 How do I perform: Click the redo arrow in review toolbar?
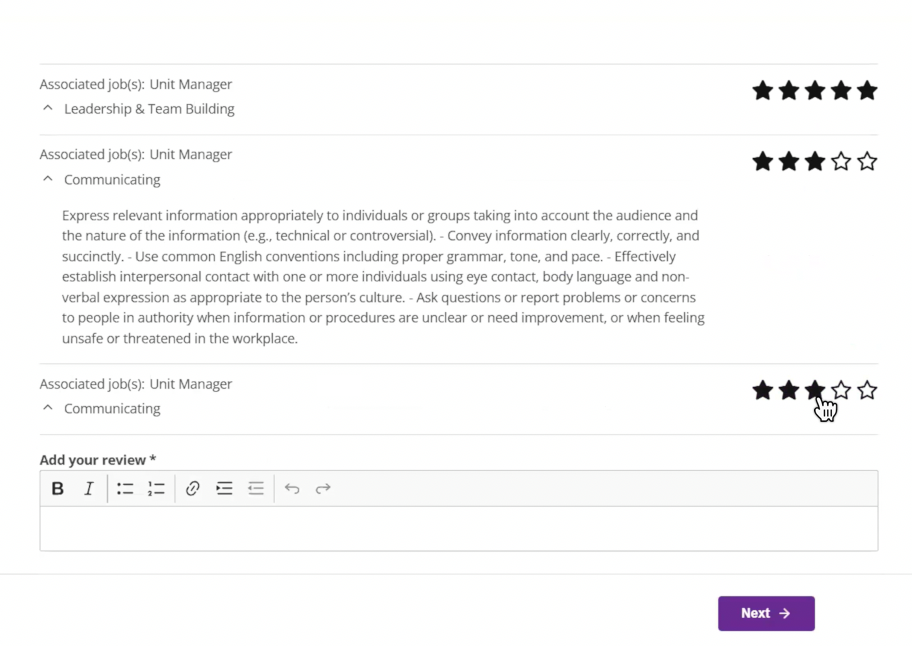tap(323, 489)
